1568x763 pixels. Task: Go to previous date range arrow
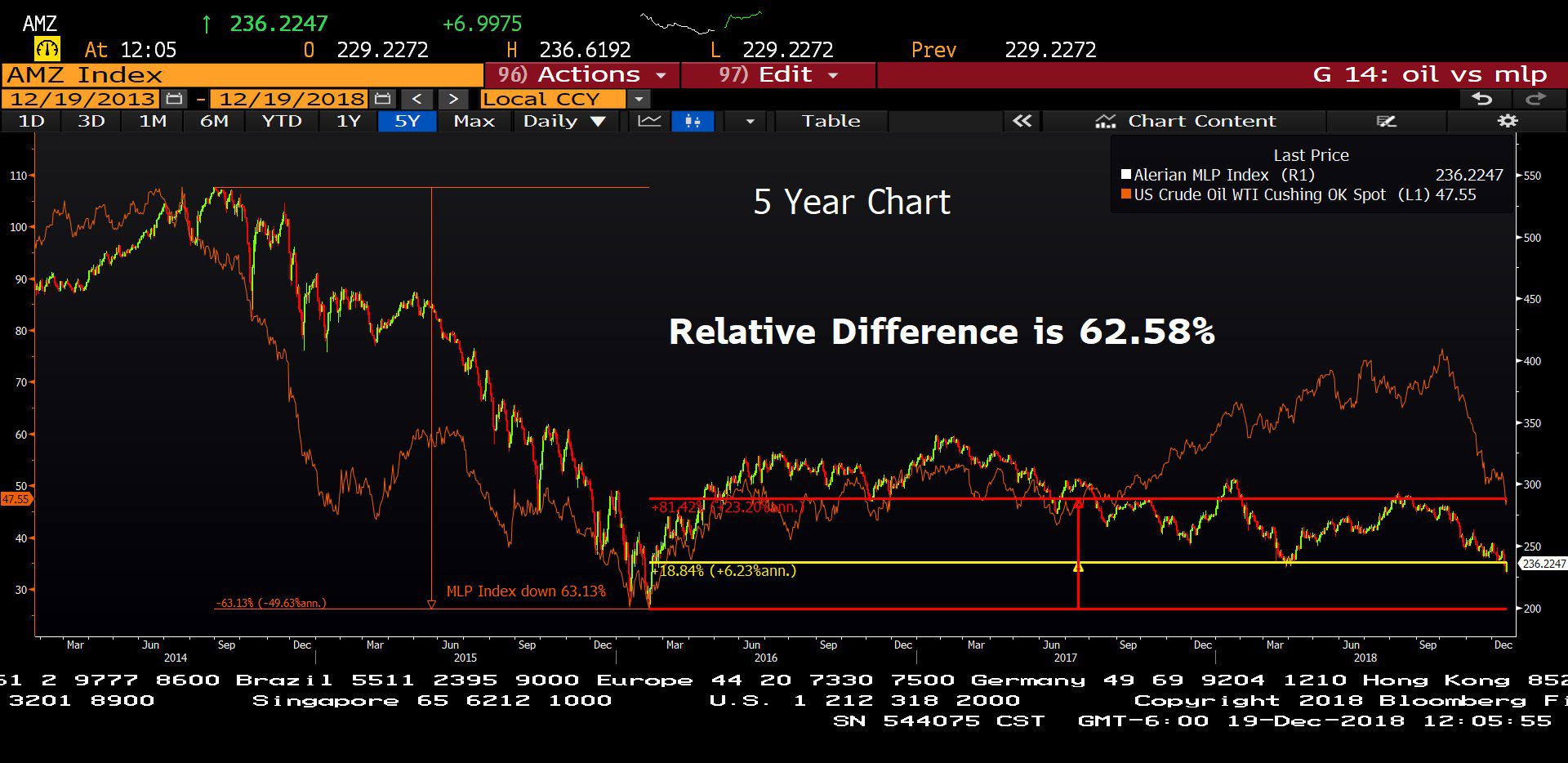pos(417,99)
